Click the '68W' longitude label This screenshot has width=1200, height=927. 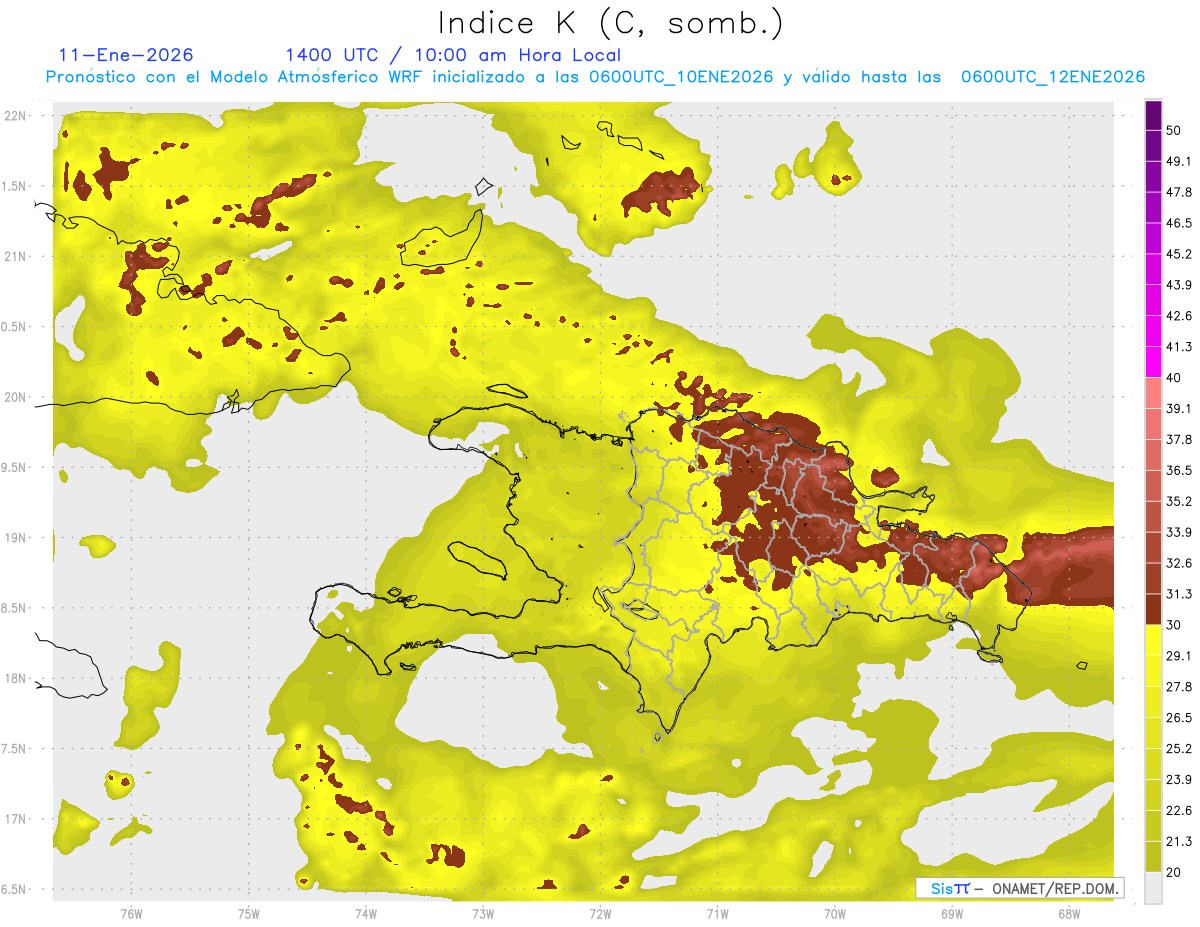pyautogui.click(x=1068, y=914)
